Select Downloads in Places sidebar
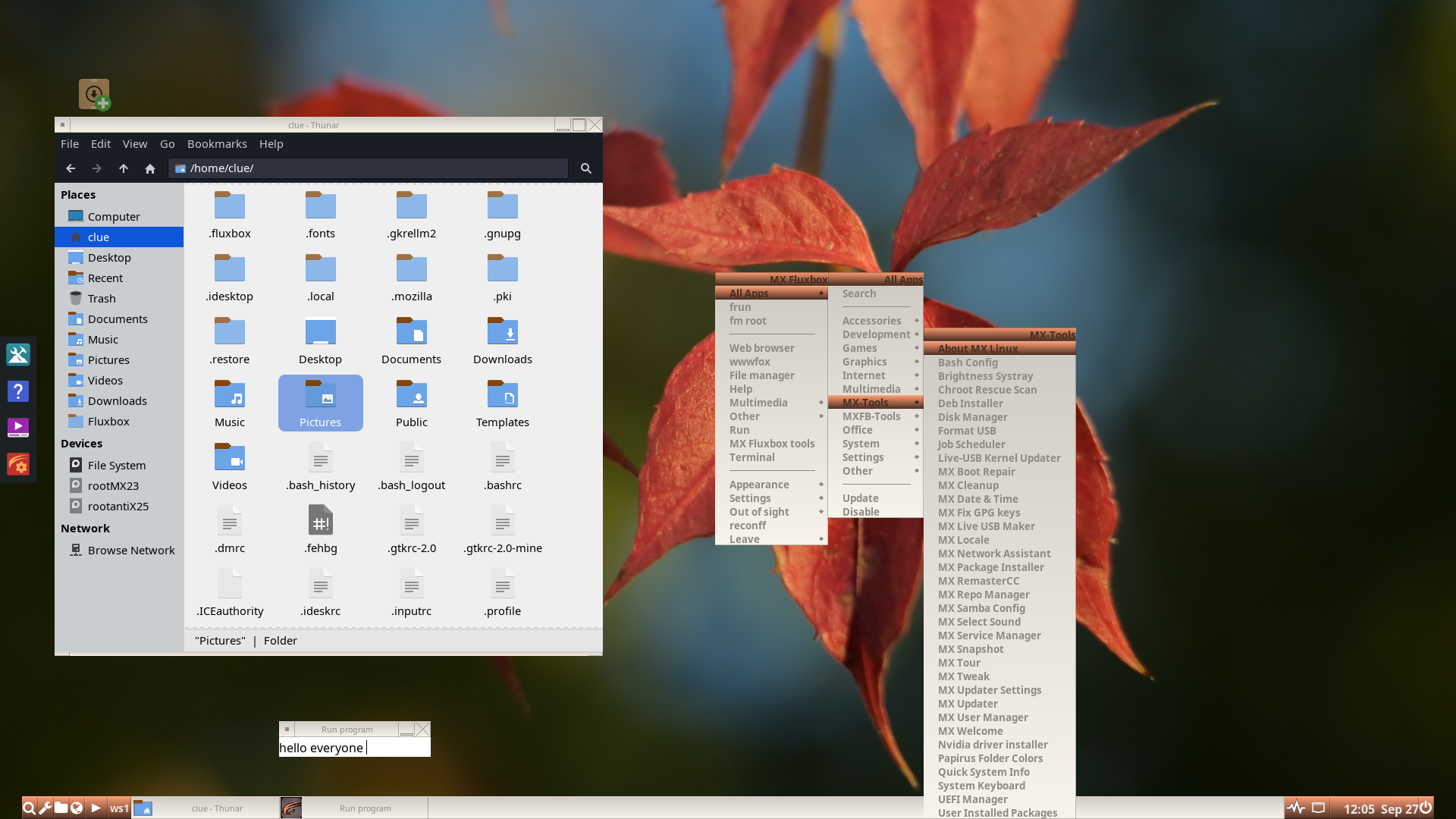Image resolution: width=1456 pixels, height=819 pixels. (117, 401)
